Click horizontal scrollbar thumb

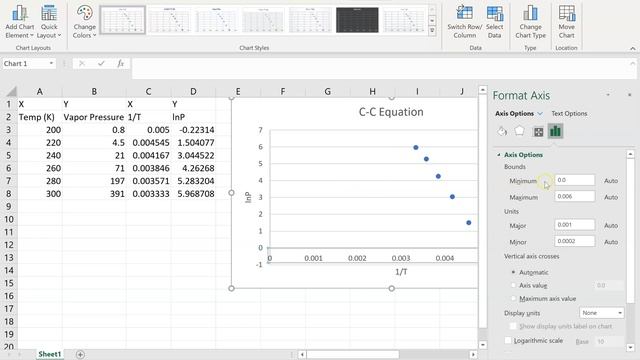(x=353, y=354)
